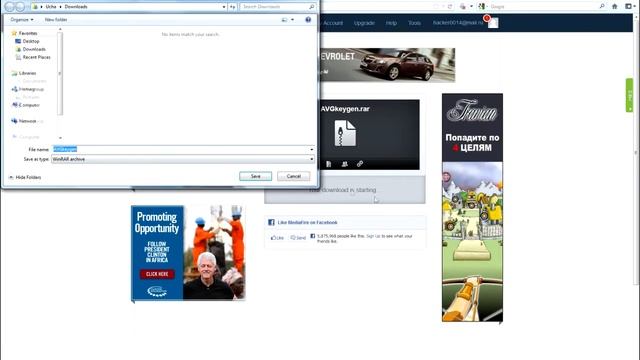Open Help in the MediaFire menu
Screen dimensions: 640x360
391,23
